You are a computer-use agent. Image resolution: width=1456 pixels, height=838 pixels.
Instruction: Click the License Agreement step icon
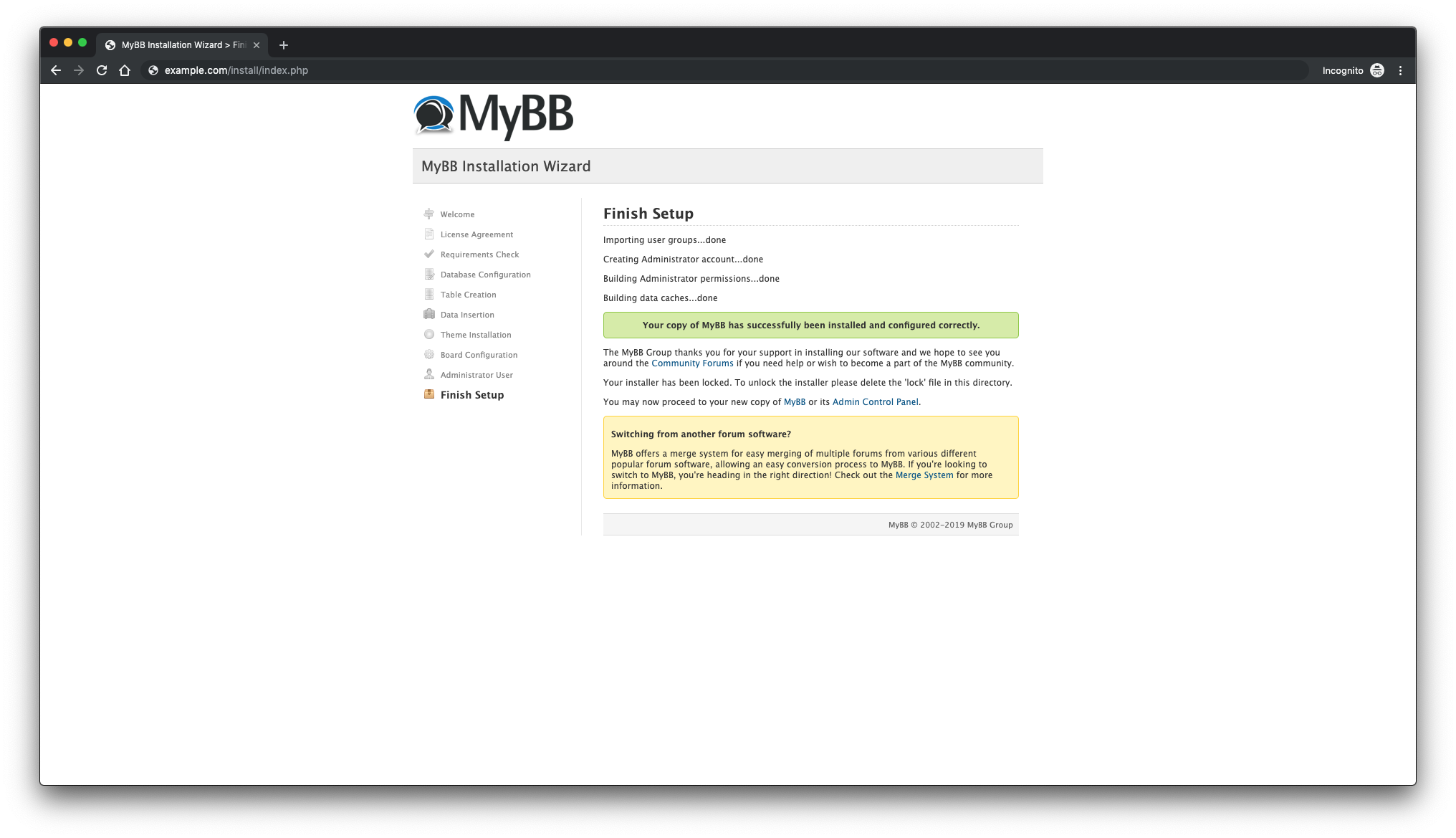[x=428, y=234]
